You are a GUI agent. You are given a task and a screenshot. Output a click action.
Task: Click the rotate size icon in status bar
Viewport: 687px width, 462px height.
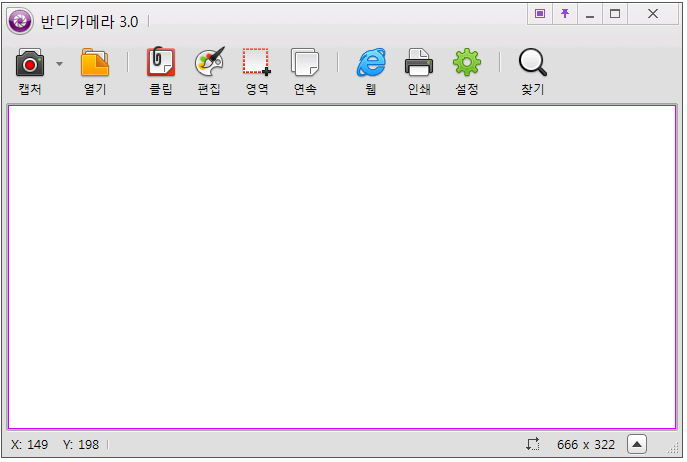pos(533,444)
